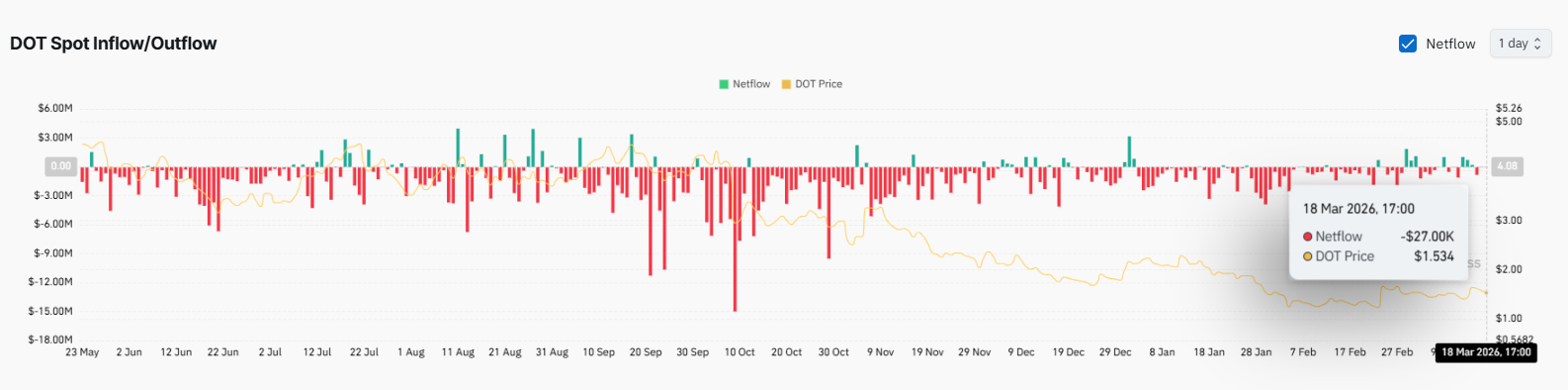
Task: Click the $-18.00M y-axis label
Action: (50, 340)
